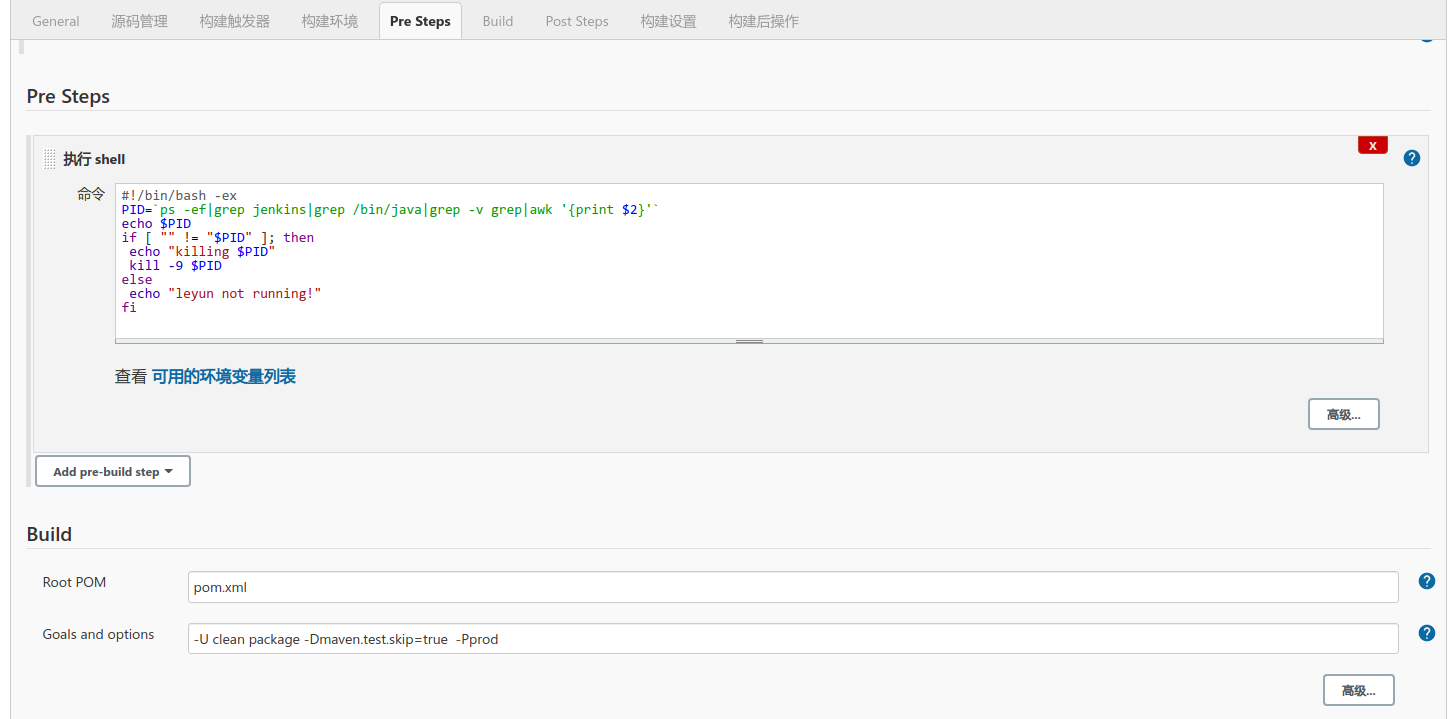
Task: Click the drag handle next to 执行 shell
Action: click(x=50, y=159)
